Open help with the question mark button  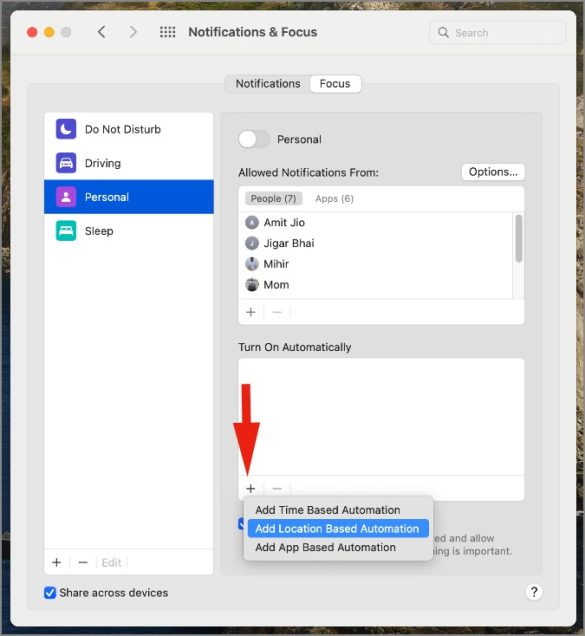[534, 592]
